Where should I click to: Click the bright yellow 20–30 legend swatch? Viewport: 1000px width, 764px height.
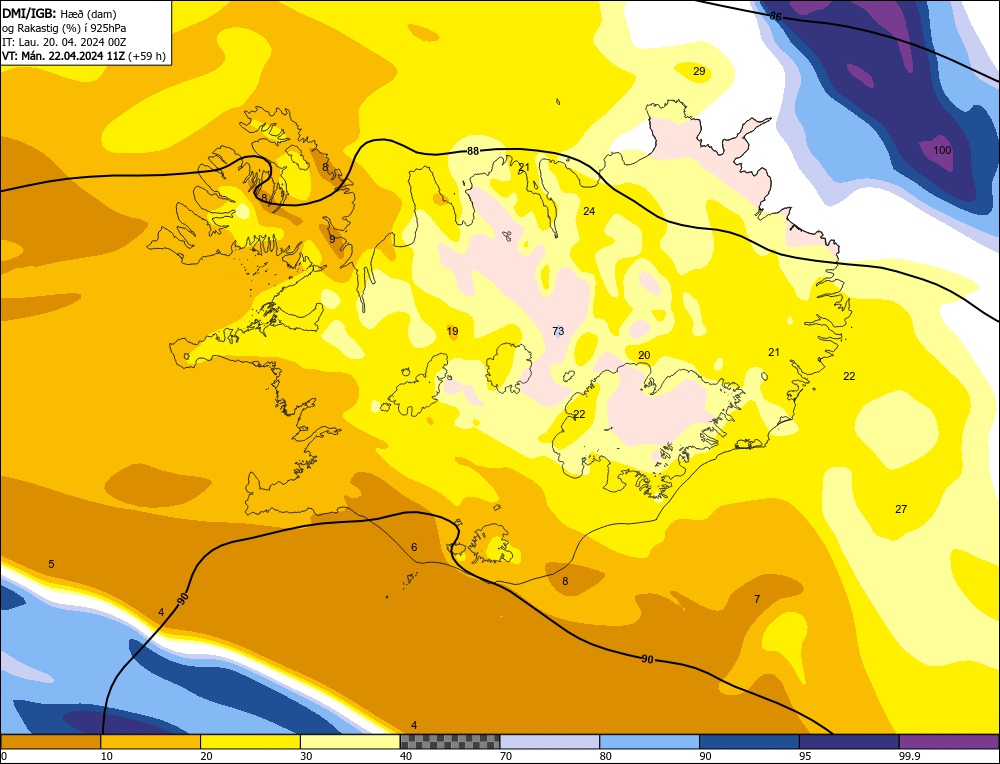250,742
